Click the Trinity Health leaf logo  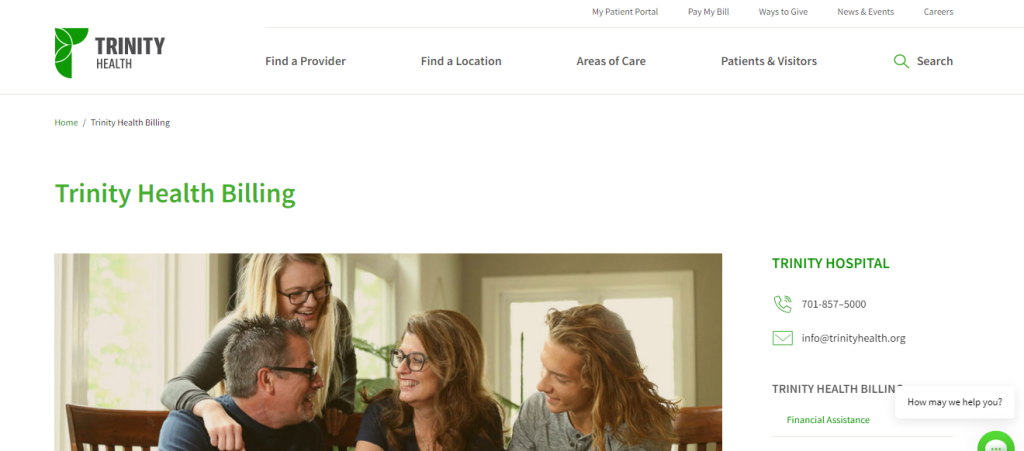(71, 53)
